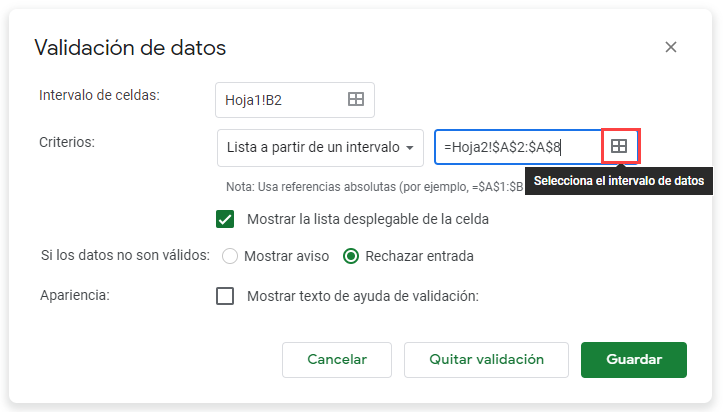Click the 'Nota: Usa referencias absolutas' hint text
The width and height of the screenshot is (723, 412).
374,187
